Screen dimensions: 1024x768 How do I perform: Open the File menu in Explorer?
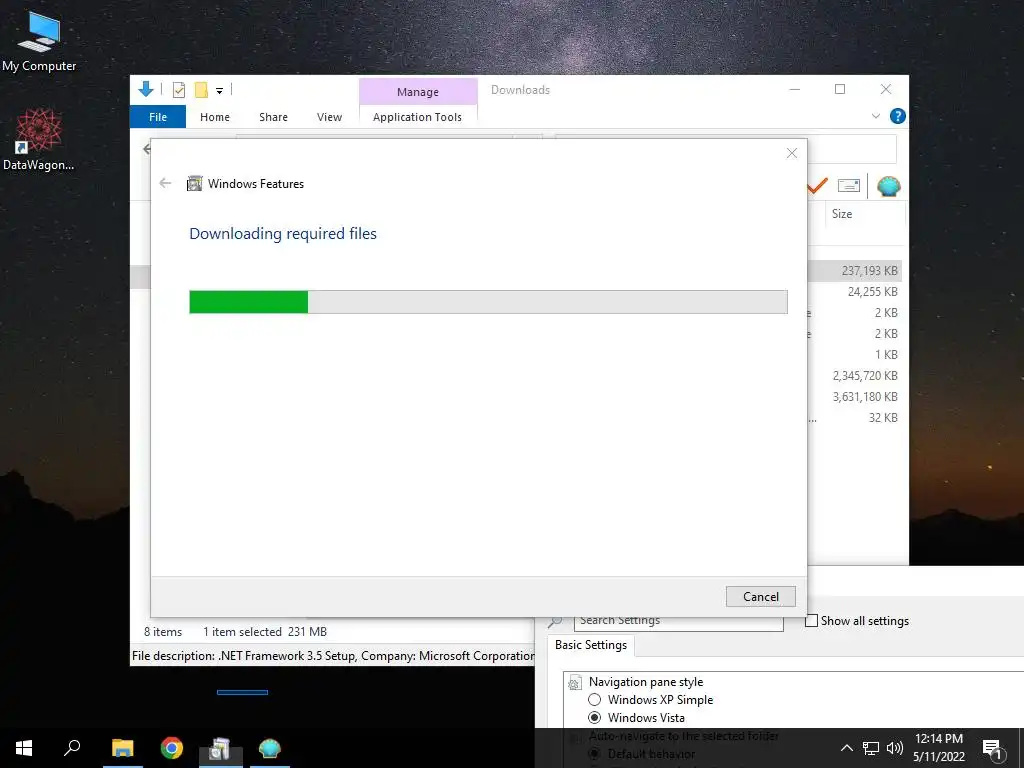click(158, 117)
